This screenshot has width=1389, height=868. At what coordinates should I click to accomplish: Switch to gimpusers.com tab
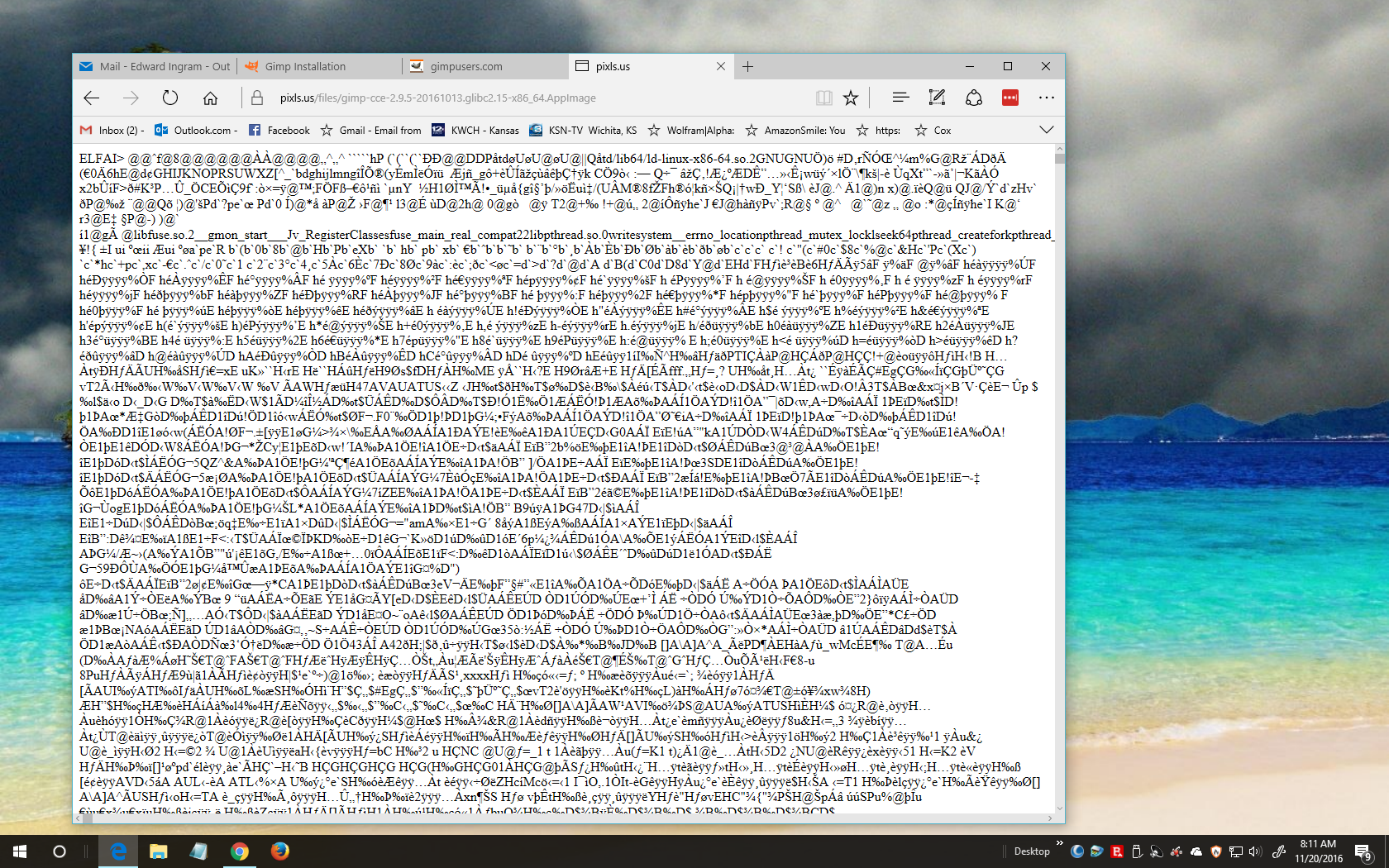(485, 66)
